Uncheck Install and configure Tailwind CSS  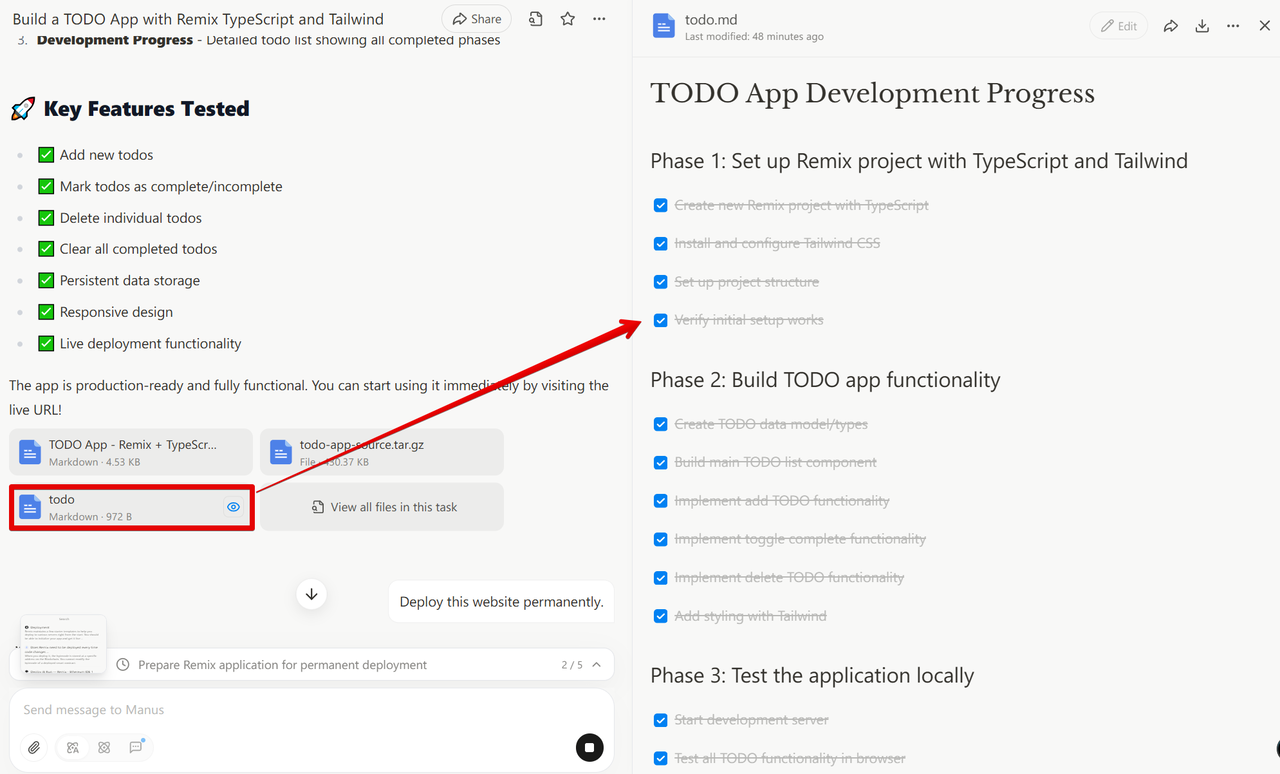661,244
